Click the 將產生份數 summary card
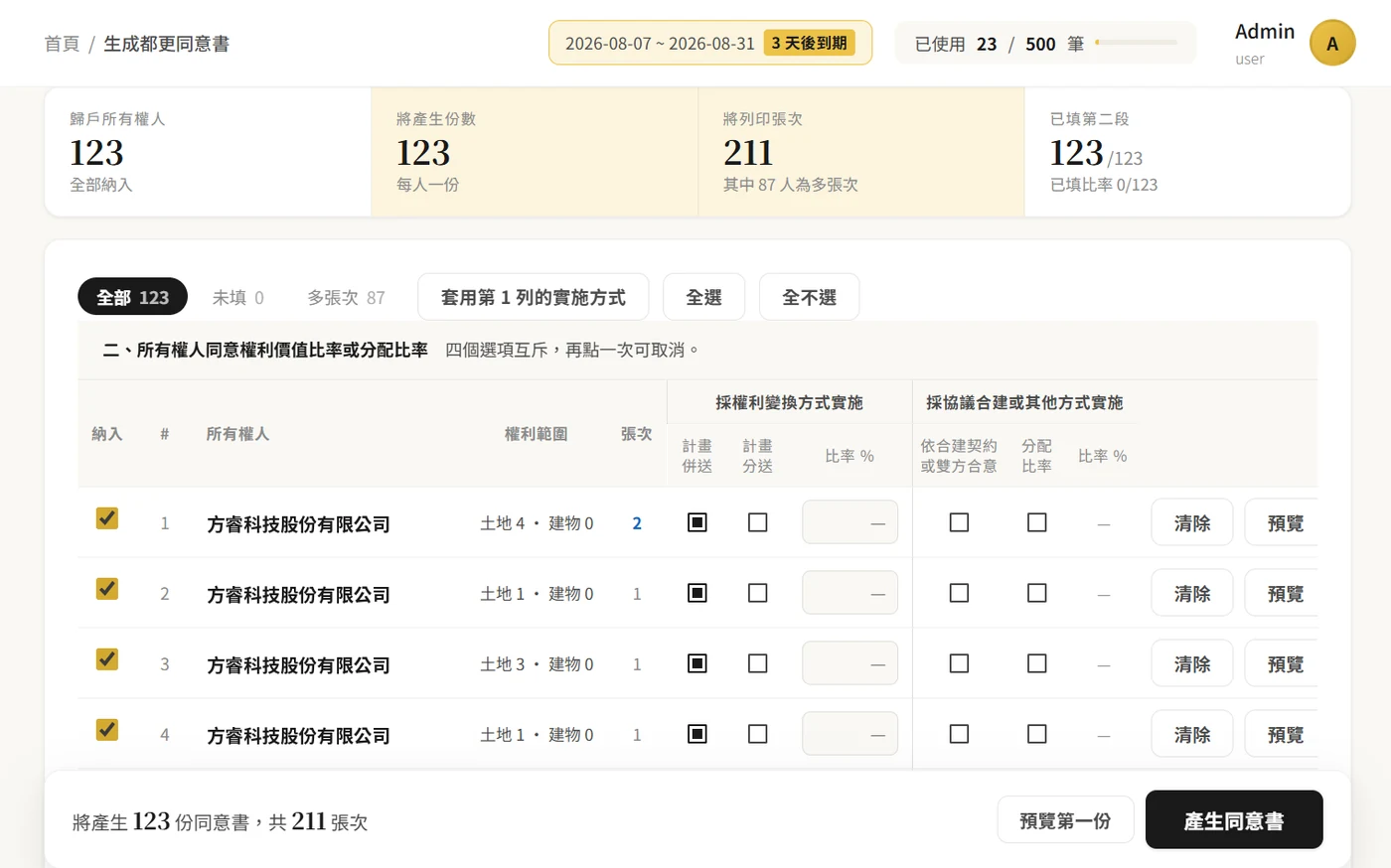This screenshot has height=868, width=1391. point(535,152)
